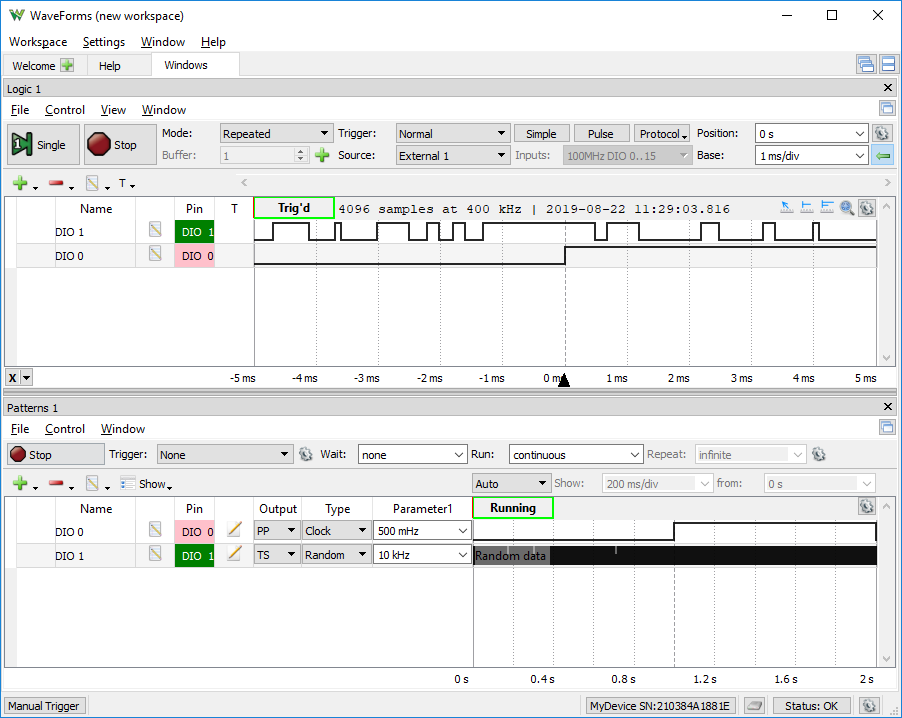This screenshot has width=902, height=718.
Task: Open the Protocol trigger button
Action: pos(663,133)
